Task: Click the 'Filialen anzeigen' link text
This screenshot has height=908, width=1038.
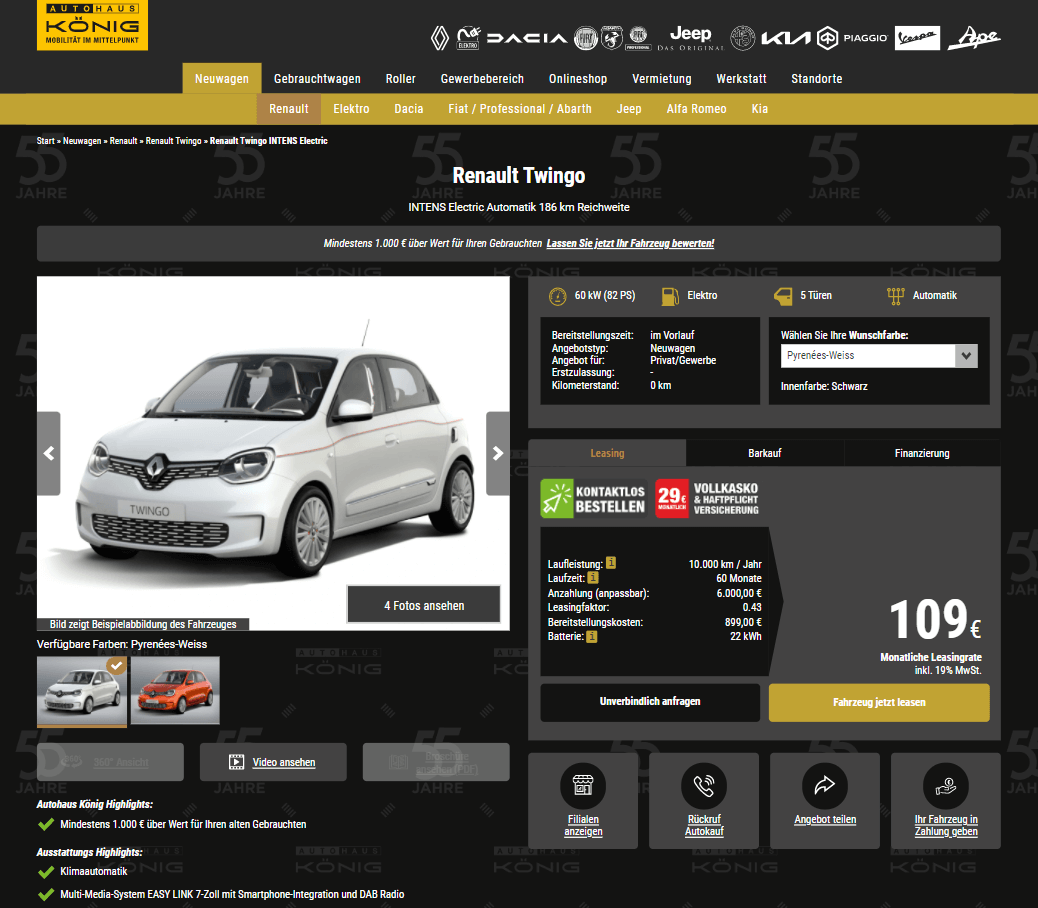Action: [x=583, y=825]
